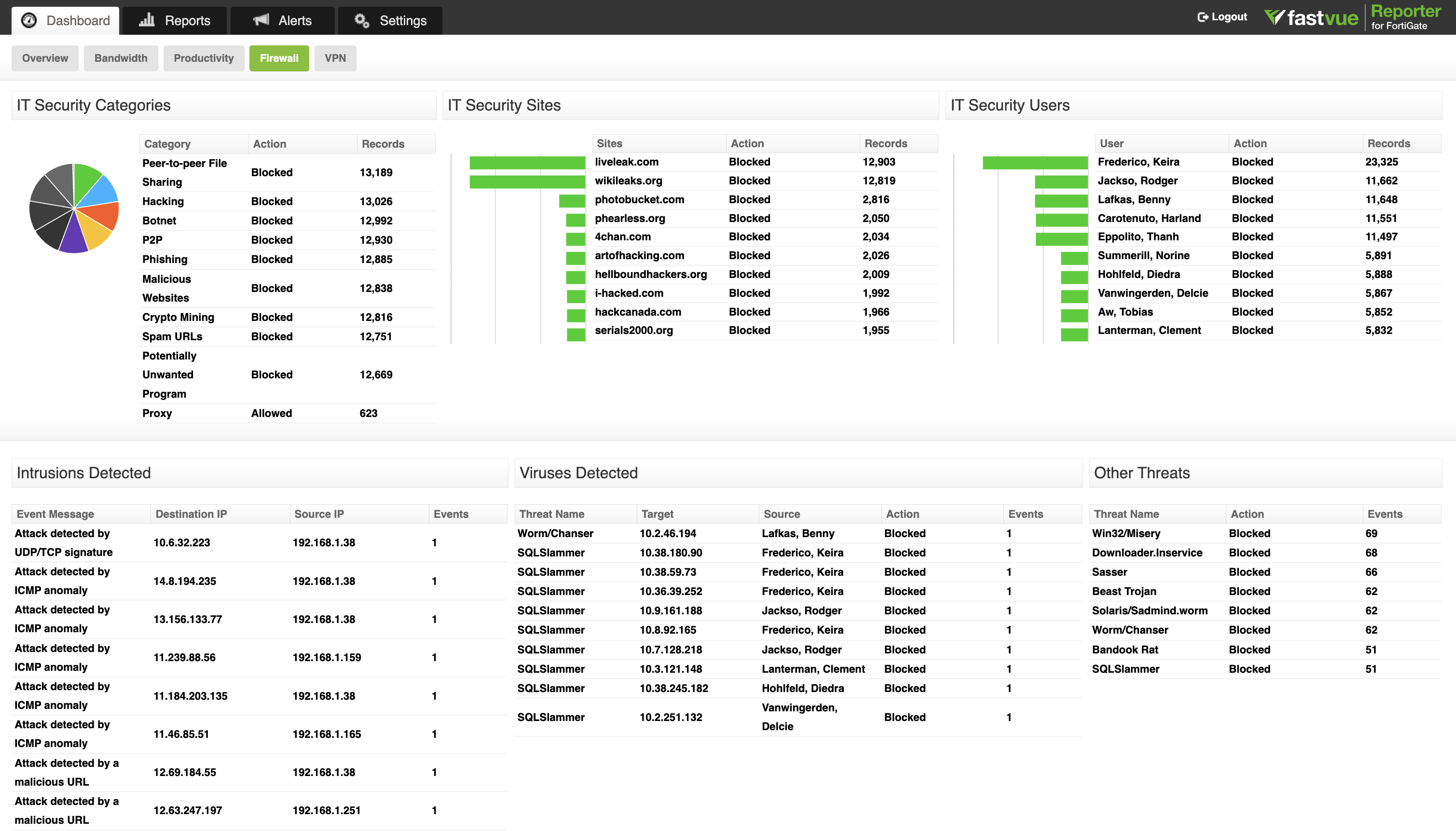
Task: Switch to the Bandwidth tab
Action: [121, 57]
